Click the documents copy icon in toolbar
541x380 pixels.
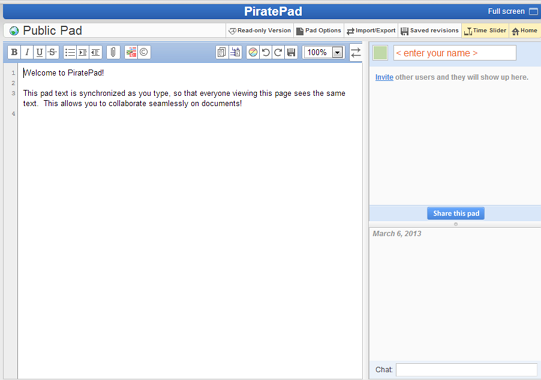click(x=222, y=52)
